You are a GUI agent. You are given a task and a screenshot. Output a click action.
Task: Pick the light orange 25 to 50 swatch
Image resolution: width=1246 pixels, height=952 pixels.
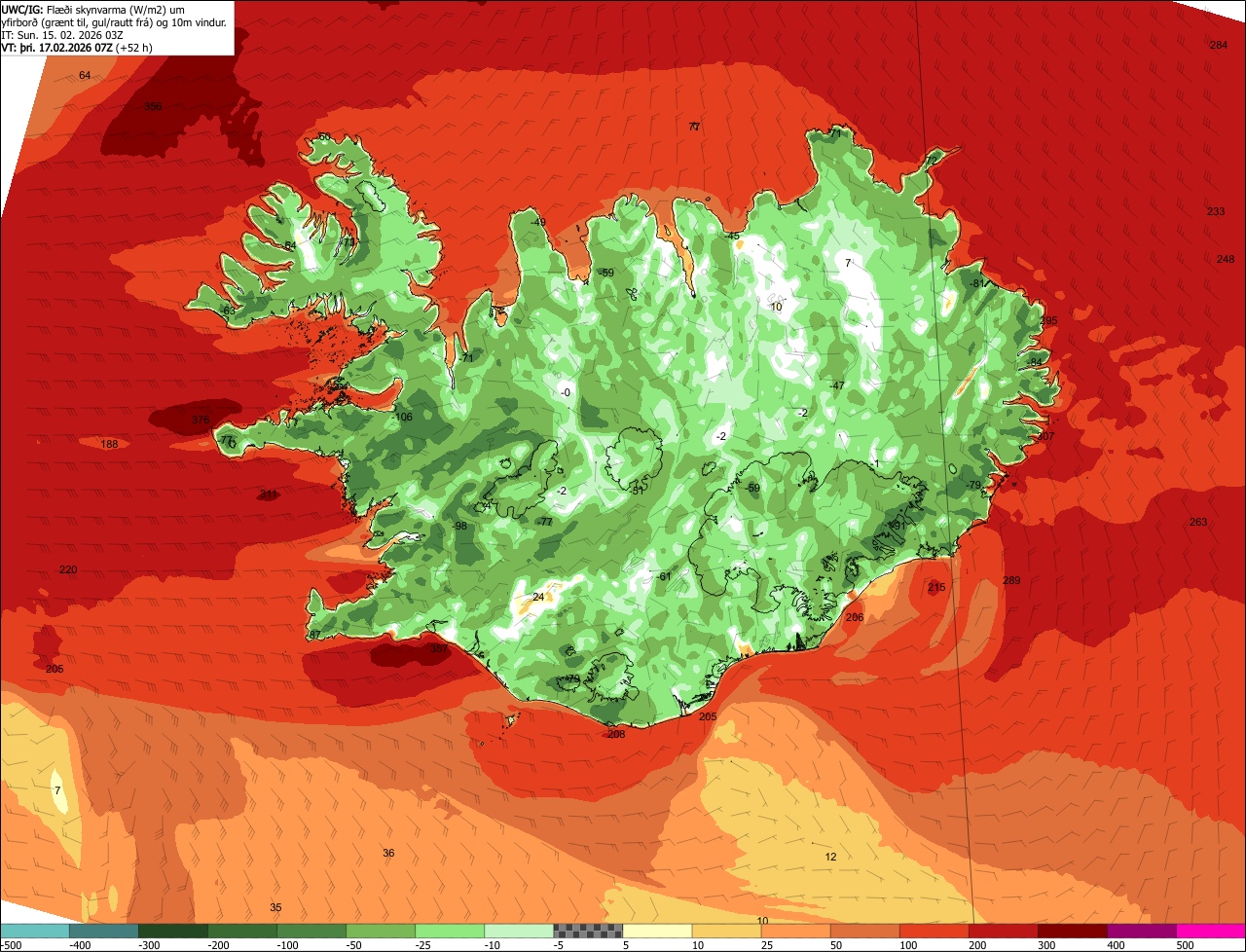pyautogui.click(x=795, y=931)
